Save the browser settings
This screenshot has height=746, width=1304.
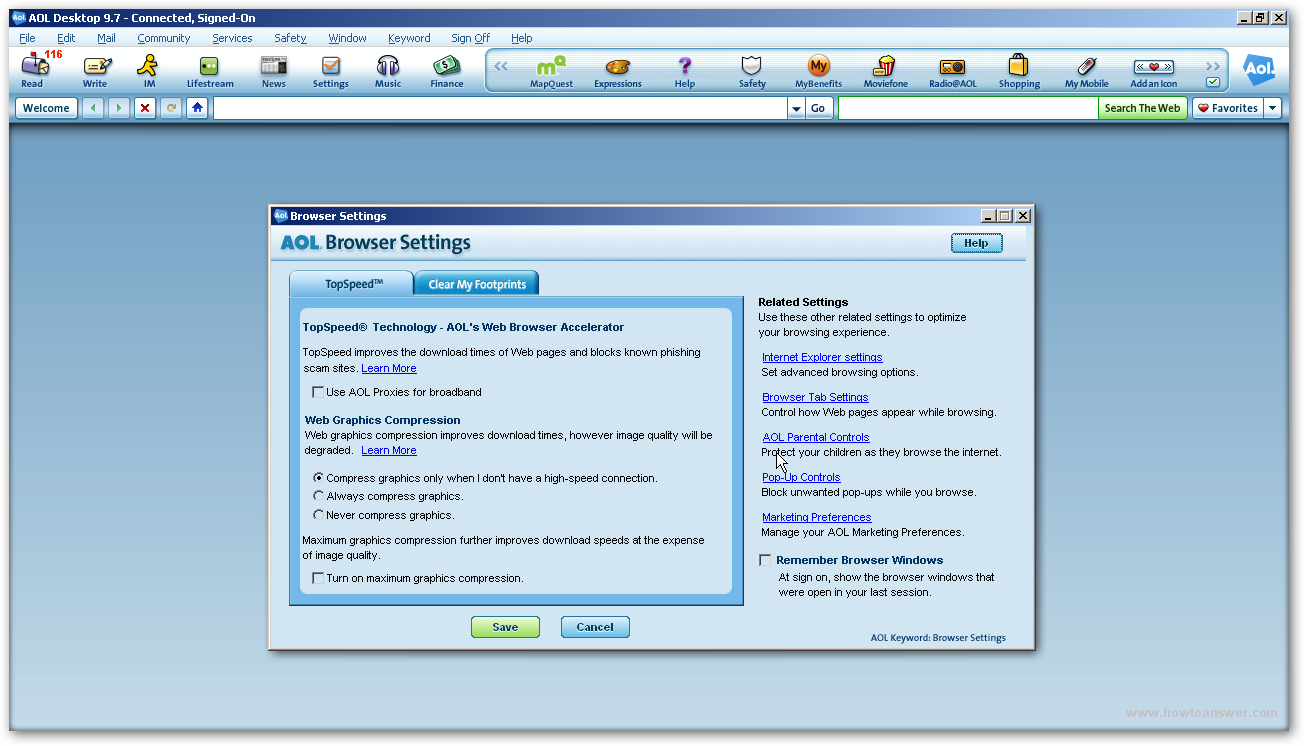pos(505,627)
